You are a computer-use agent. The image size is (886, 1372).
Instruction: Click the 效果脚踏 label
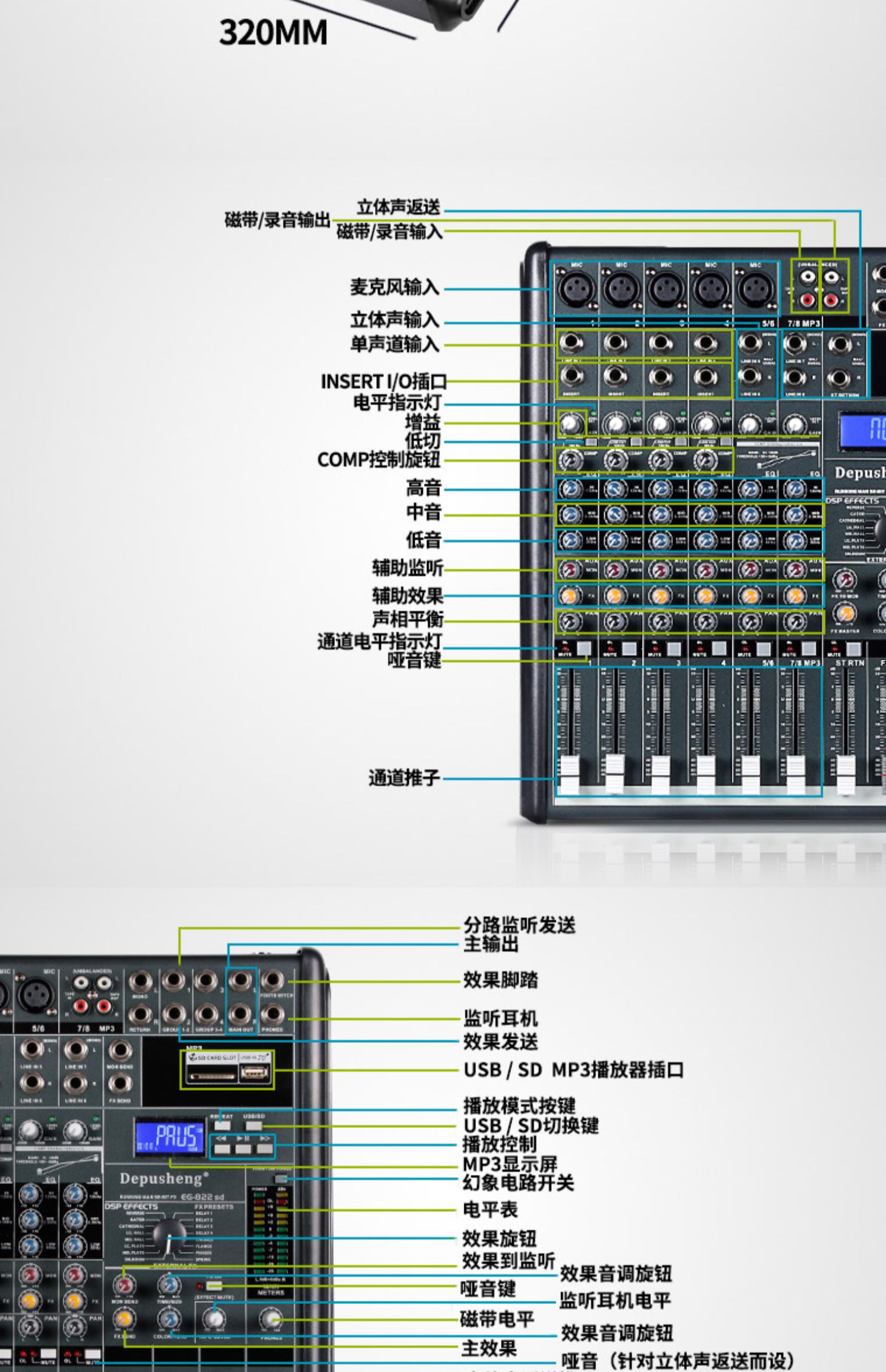pos(500,980)
